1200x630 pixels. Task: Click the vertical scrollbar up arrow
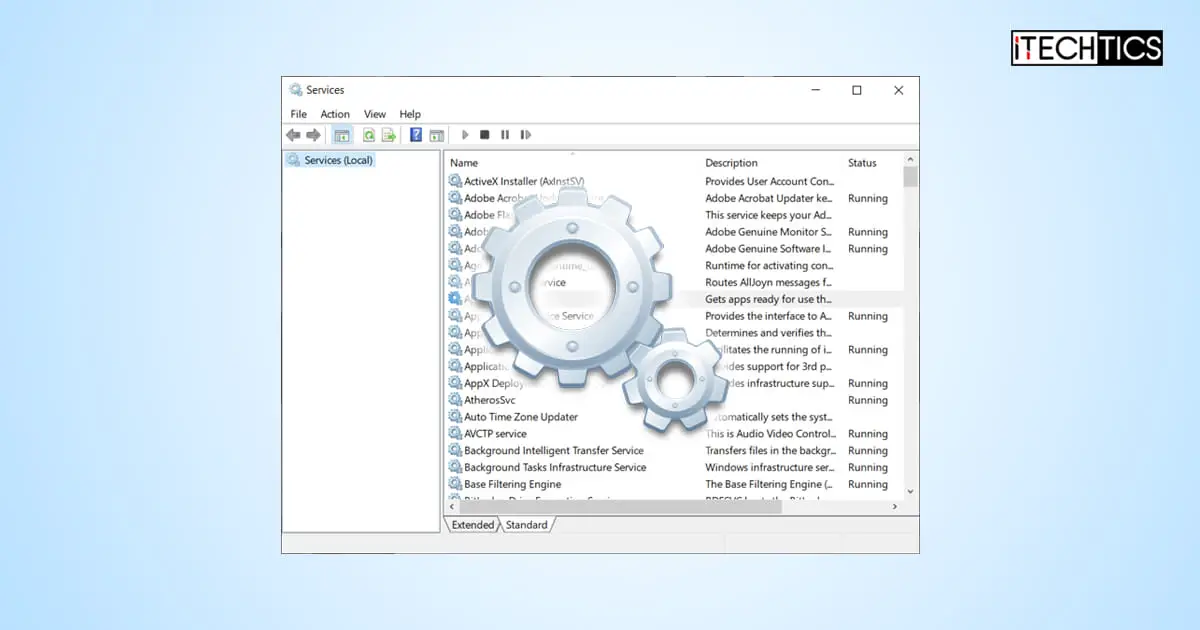[910, 159]
